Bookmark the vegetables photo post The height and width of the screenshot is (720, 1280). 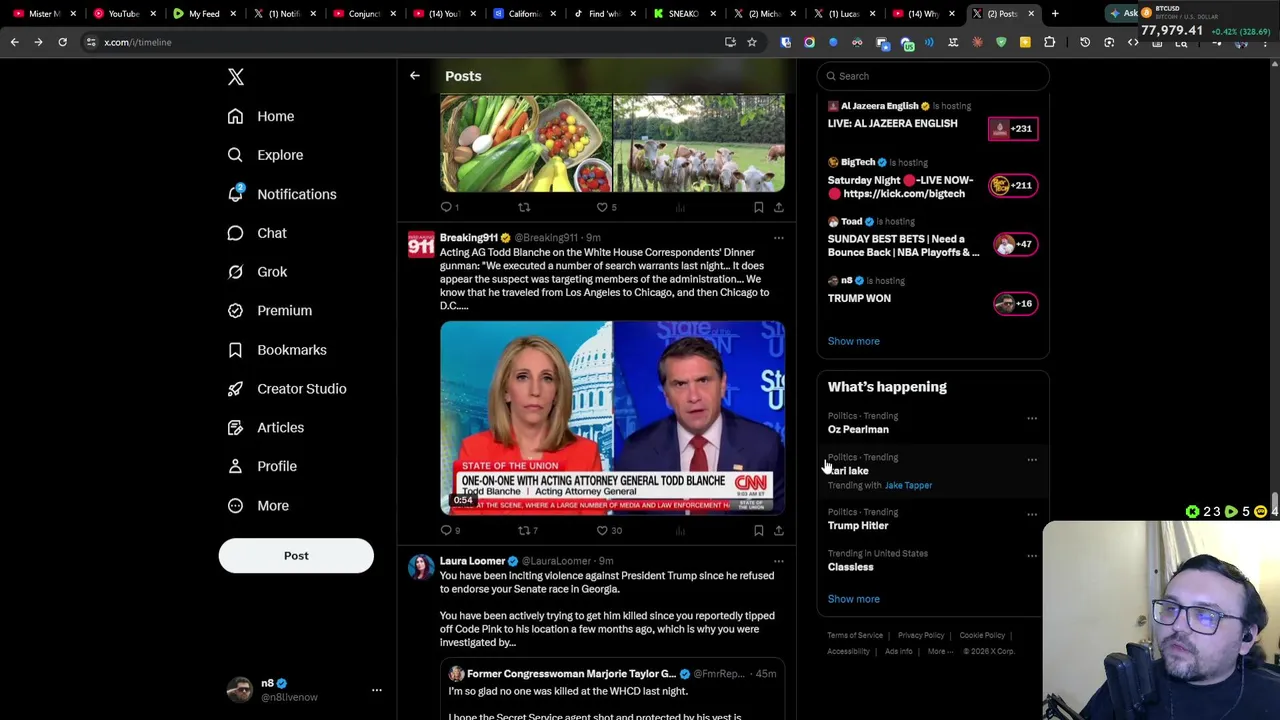click(x=759, y=207)
